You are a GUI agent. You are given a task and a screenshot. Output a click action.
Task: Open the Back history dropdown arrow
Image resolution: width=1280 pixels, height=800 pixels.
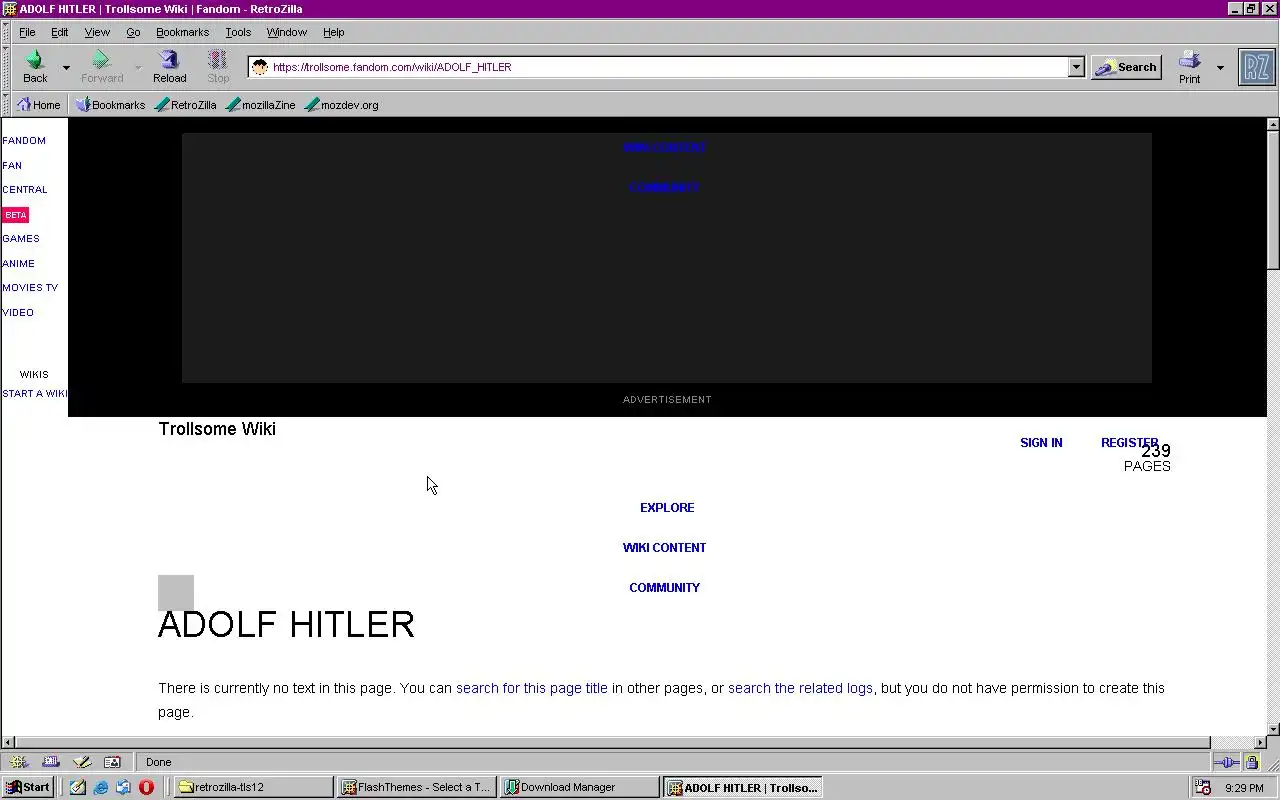tap(66, 68)
